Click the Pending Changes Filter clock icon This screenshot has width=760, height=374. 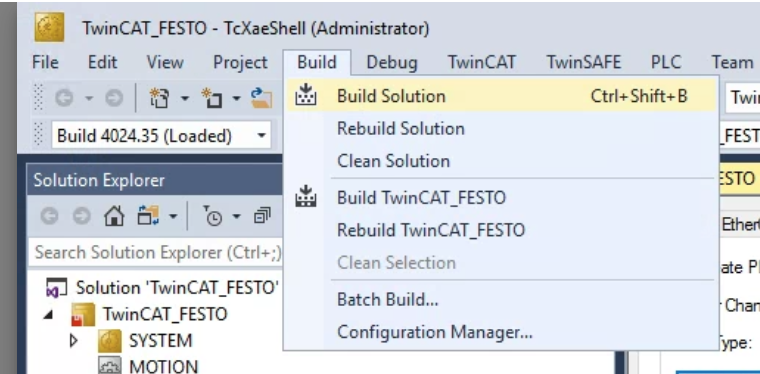(x=212, y=216)
